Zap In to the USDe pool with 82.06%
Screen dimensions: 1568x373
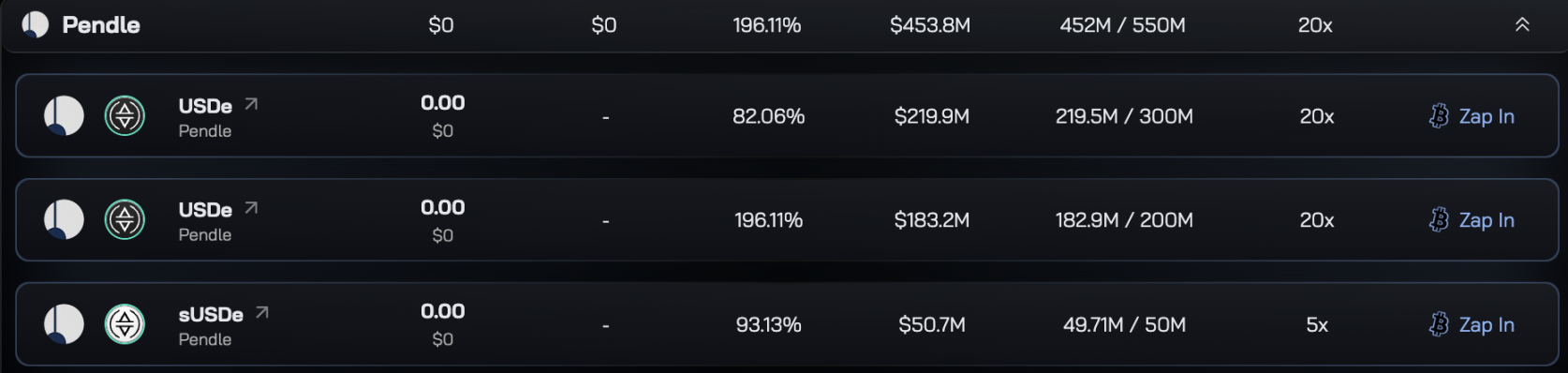[1472, 116]
